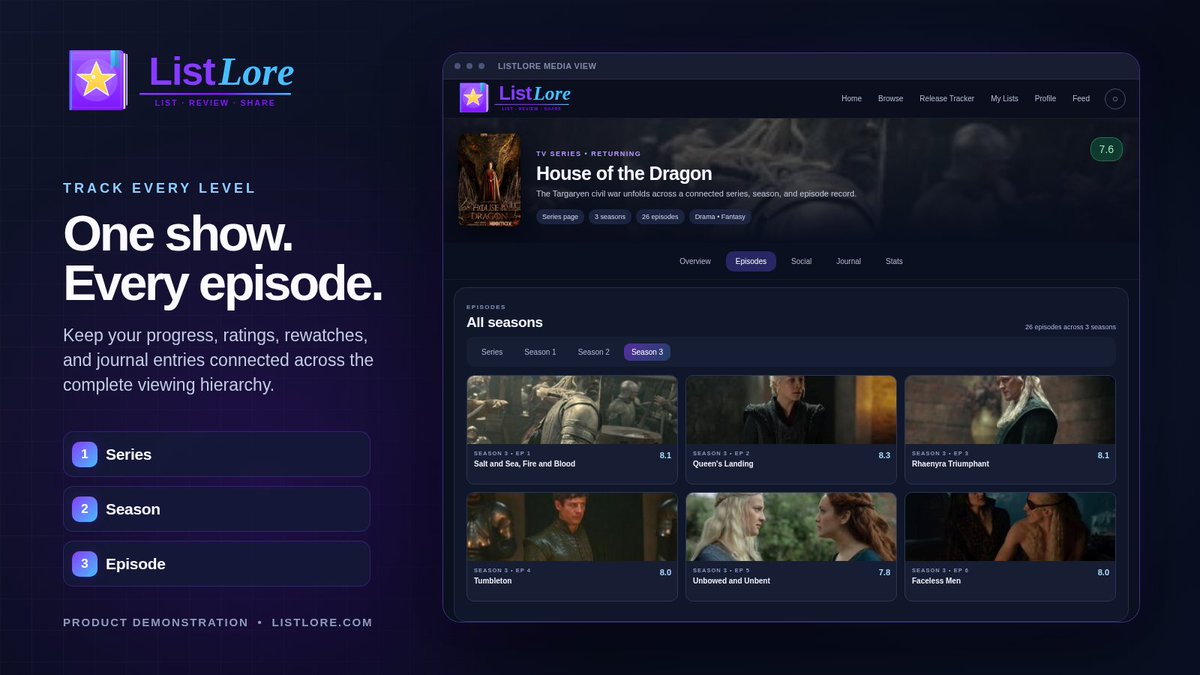The height and width of the screenshot is (675, 1200).
Task: Click the LISTLORE.COM footer text
Action: 322,622
